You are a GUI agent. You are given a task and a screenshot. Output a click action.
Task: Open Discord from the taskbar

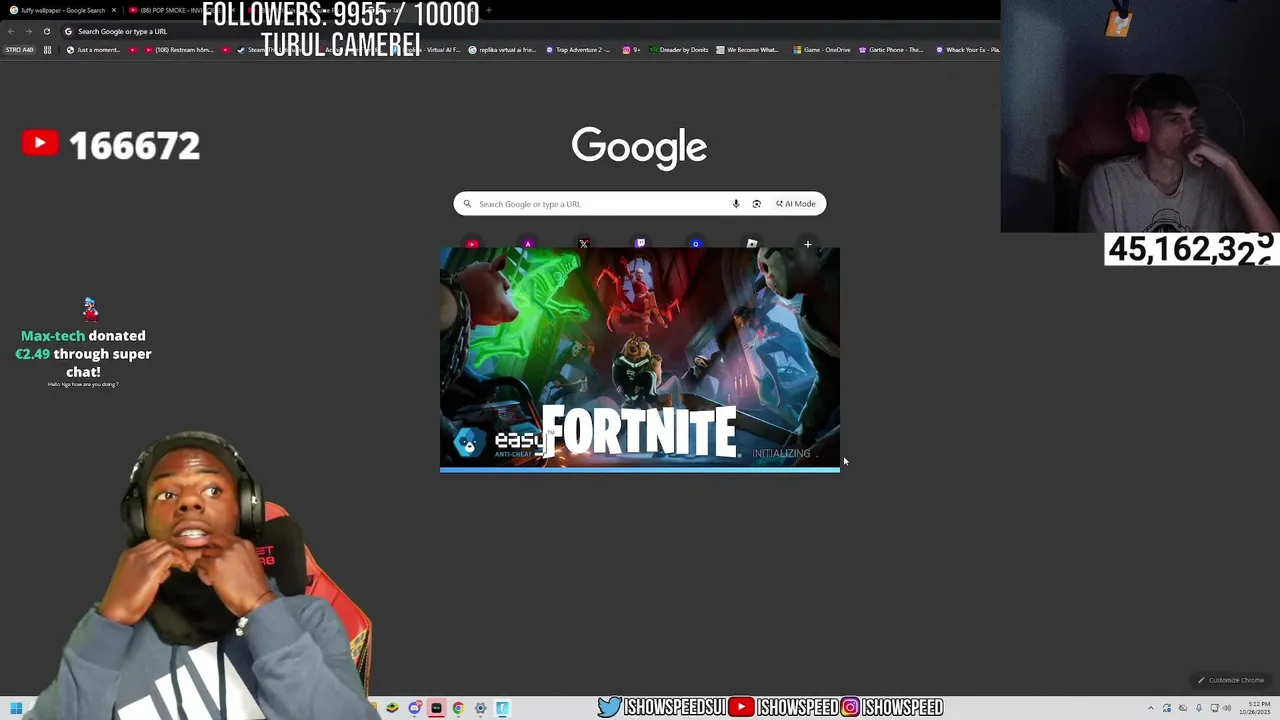[415, 708]
